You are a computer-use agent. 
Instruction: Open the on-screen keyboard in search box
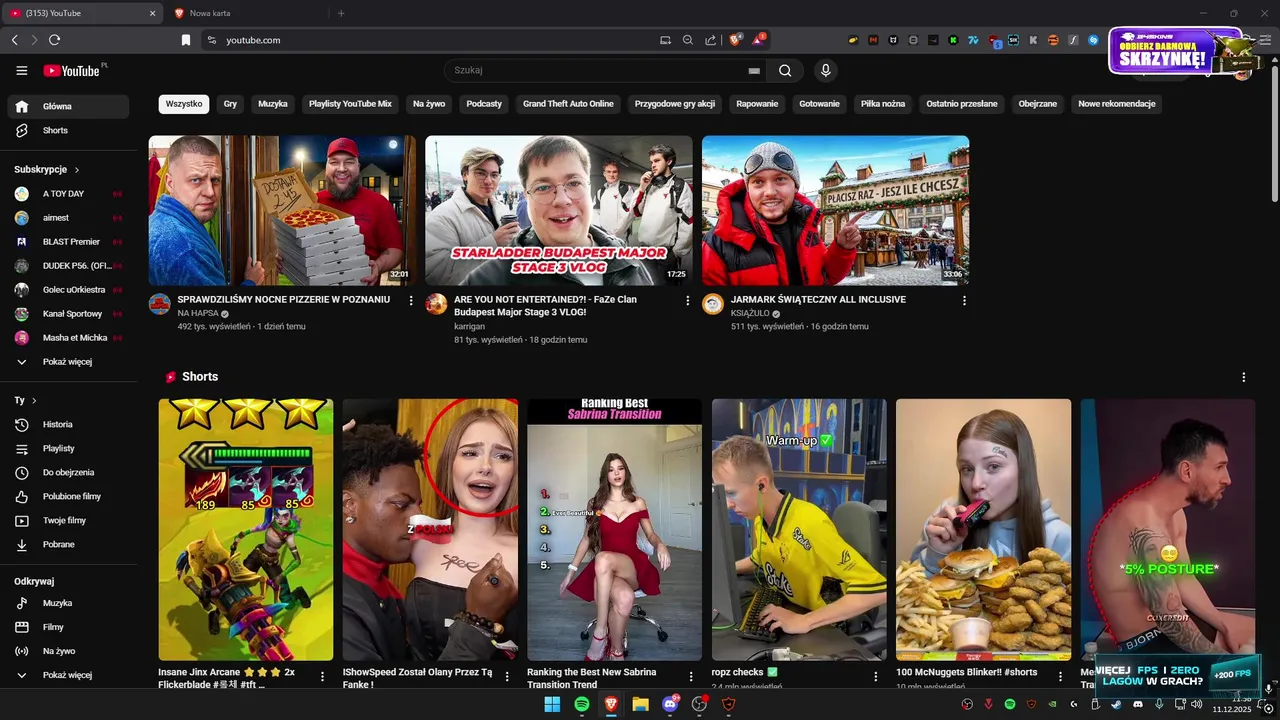point(754,71)
